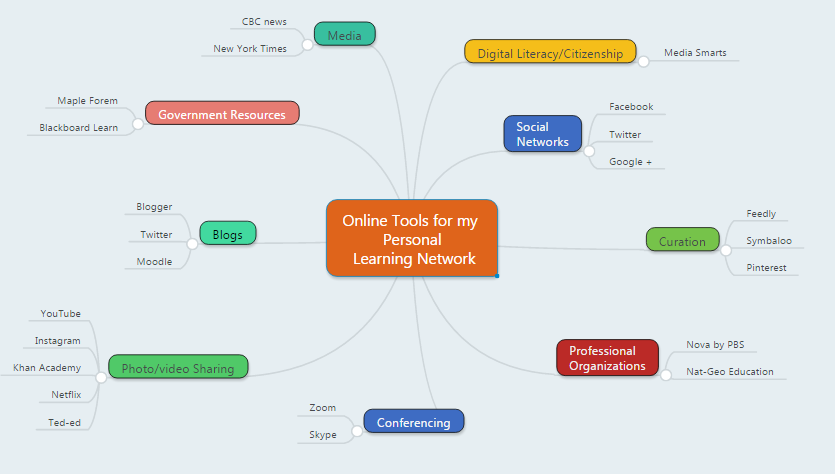This screenshot has height=474, width=835.
Task: Click the Blackboard Learn subtopic
Action: coord(78,128)
